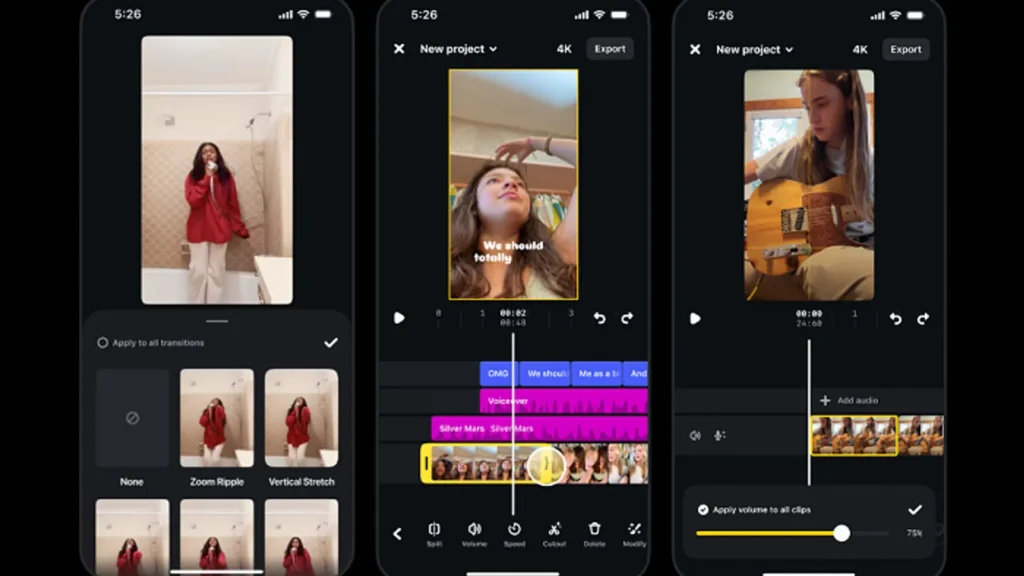
Task: Open "New project" dropdown above the captioned selfie video
Action: tap(458, 49)
